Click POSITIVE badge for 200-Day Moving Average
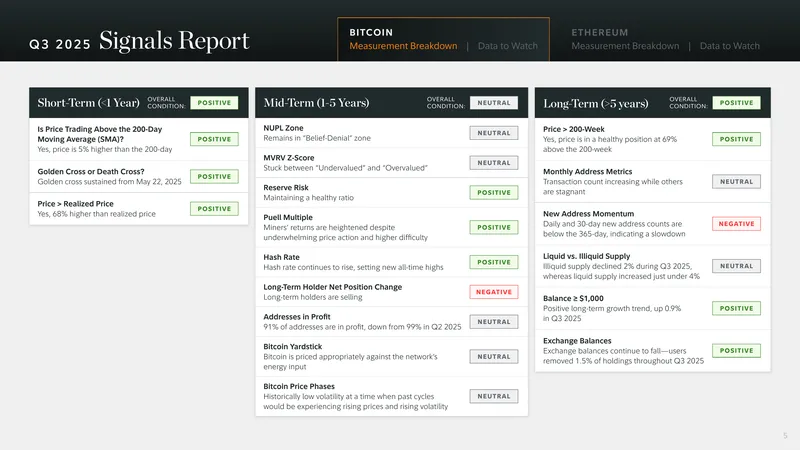This screenshot has width=800, height=450. (x=214, y=139)
